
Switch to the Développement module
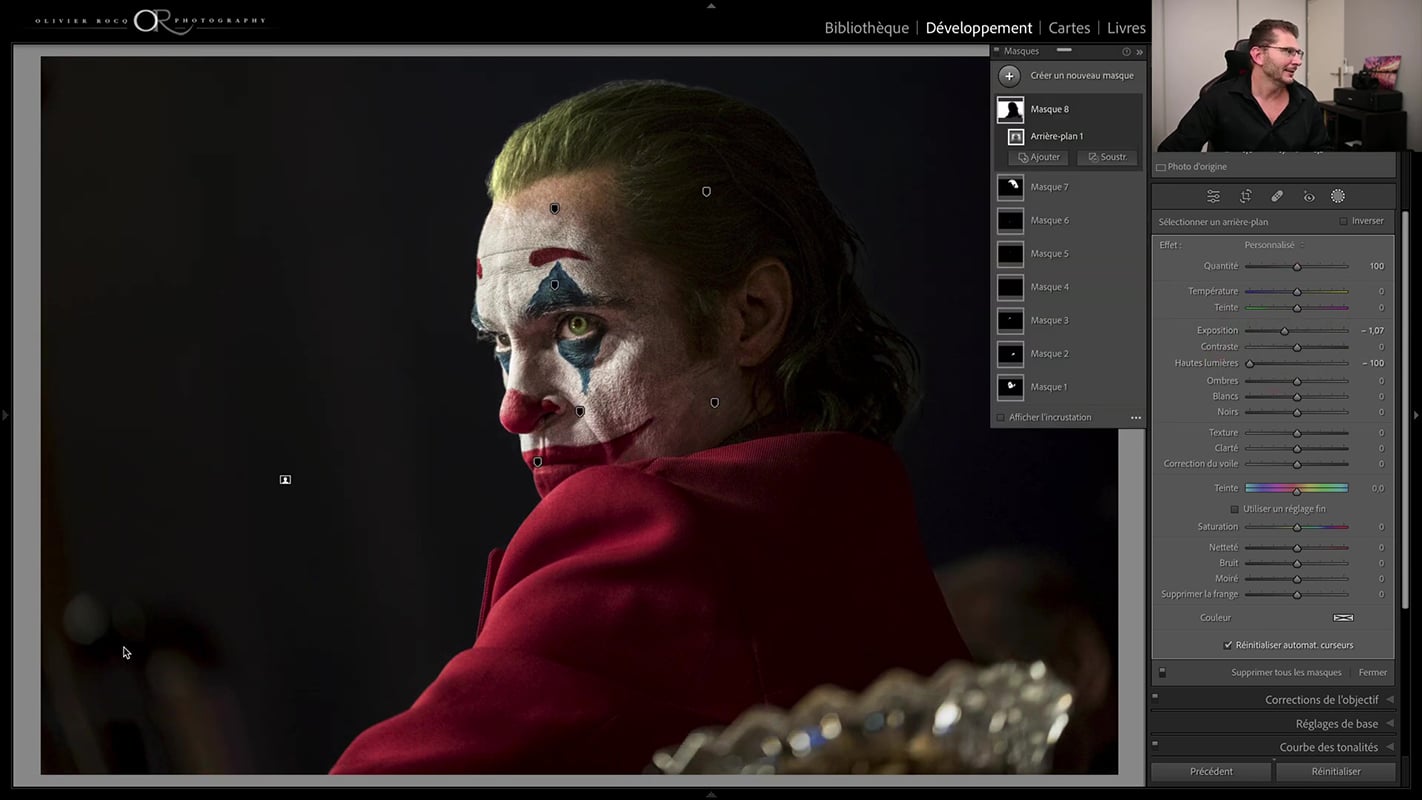[979, 28]
